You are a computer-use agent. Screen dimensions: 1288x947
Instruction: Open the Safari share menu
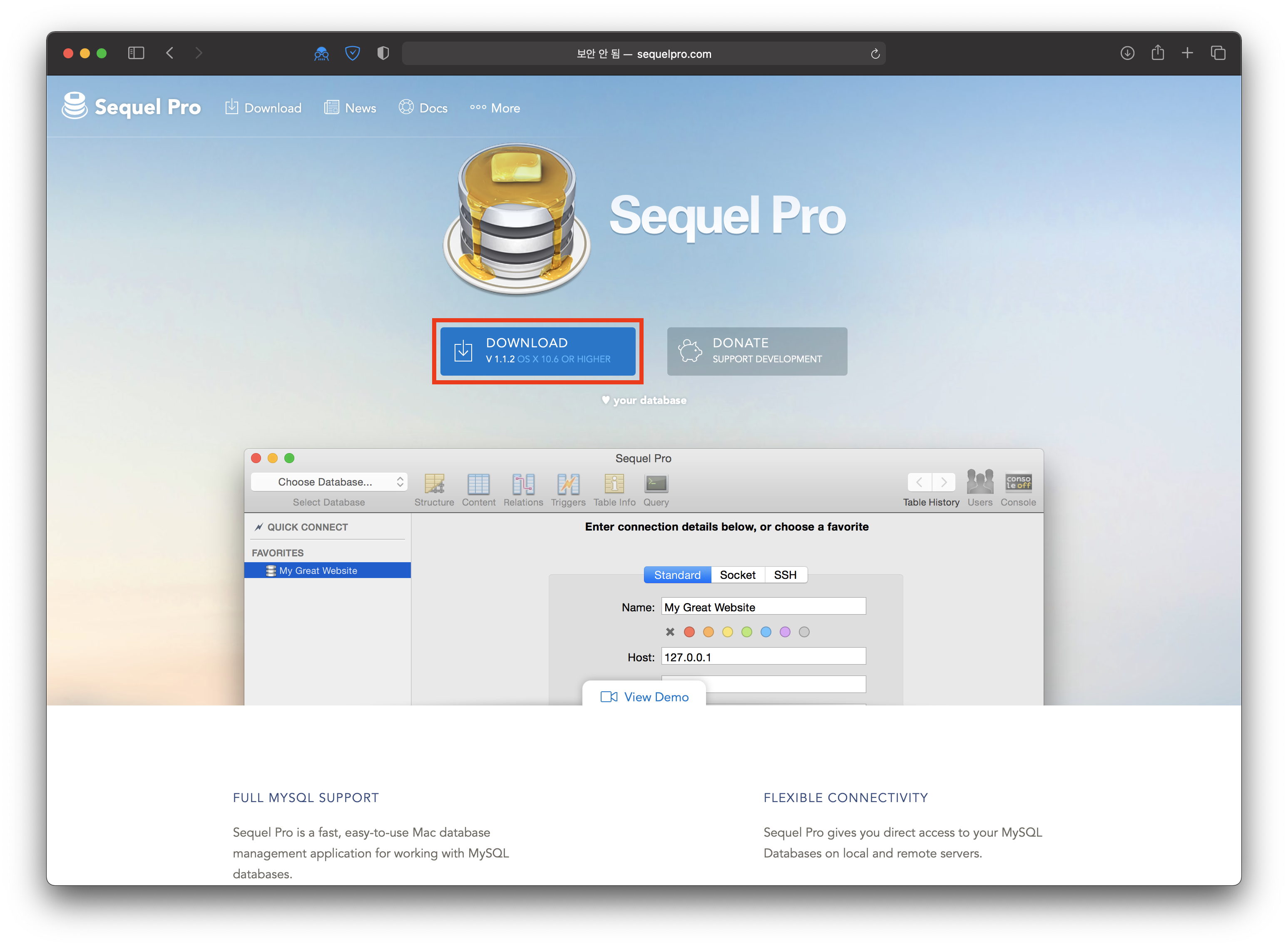(x=1157, y=53)
